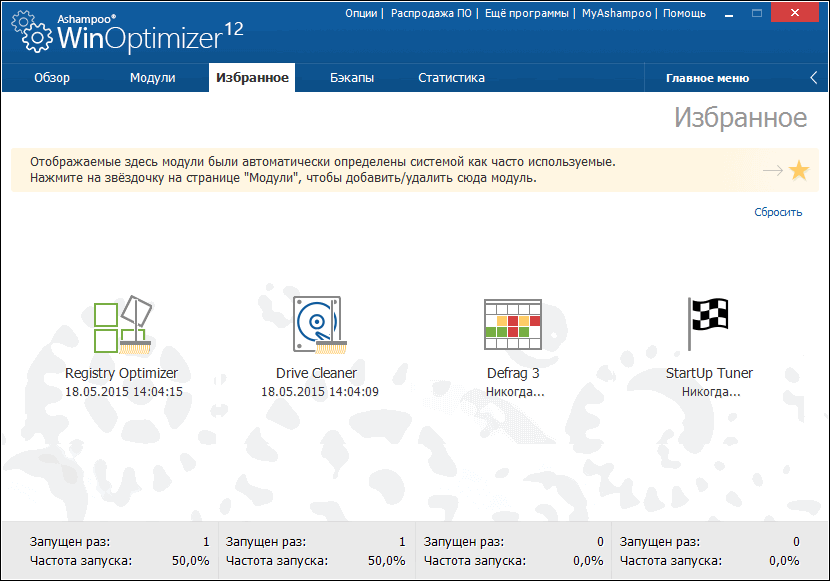Open the MyAshampoo link
The width and height of the screenshot is (830, 581).
coord(617,13)
